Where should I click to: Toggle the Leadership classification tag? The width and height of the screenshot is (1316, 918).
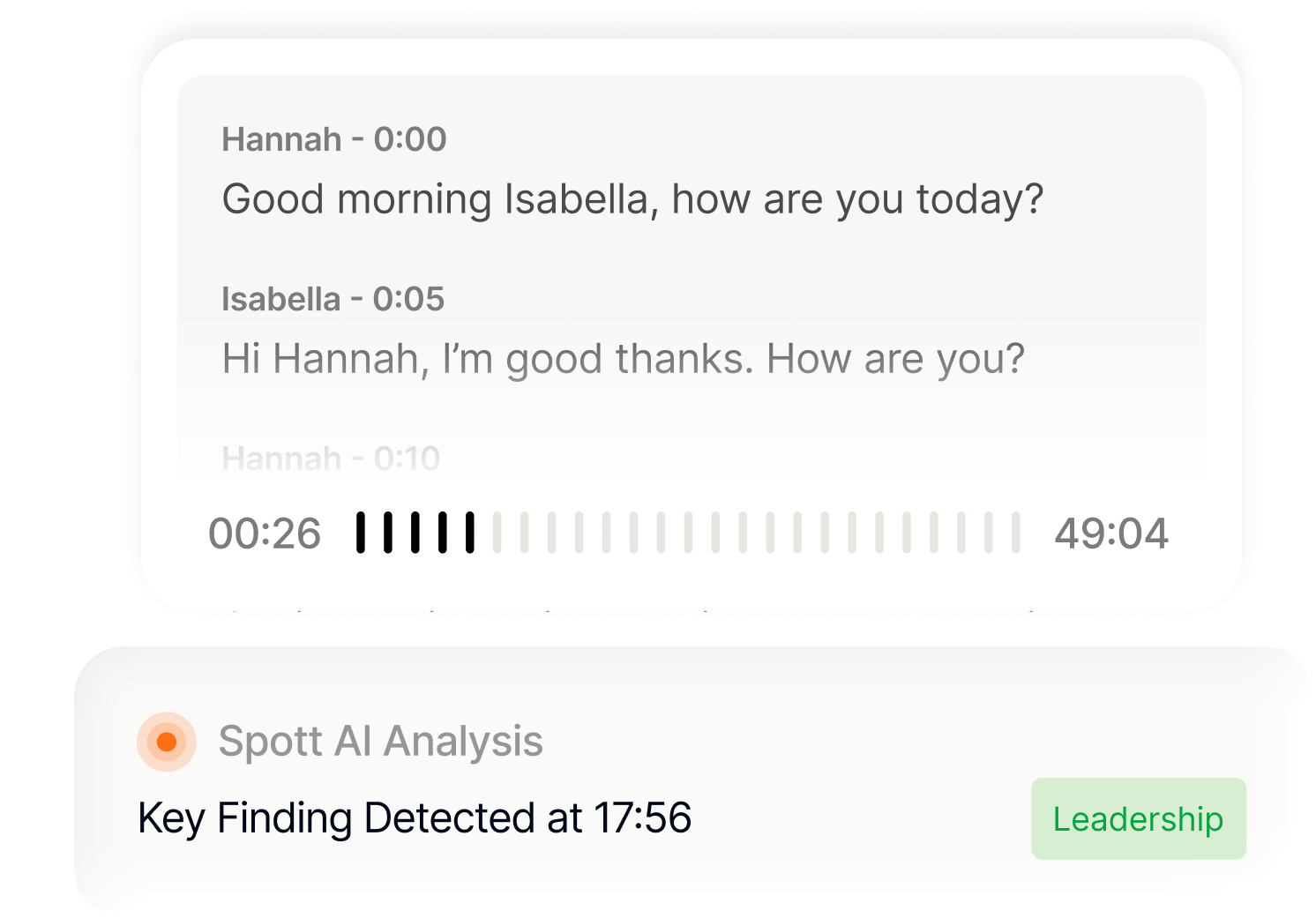click(1138, 819)
